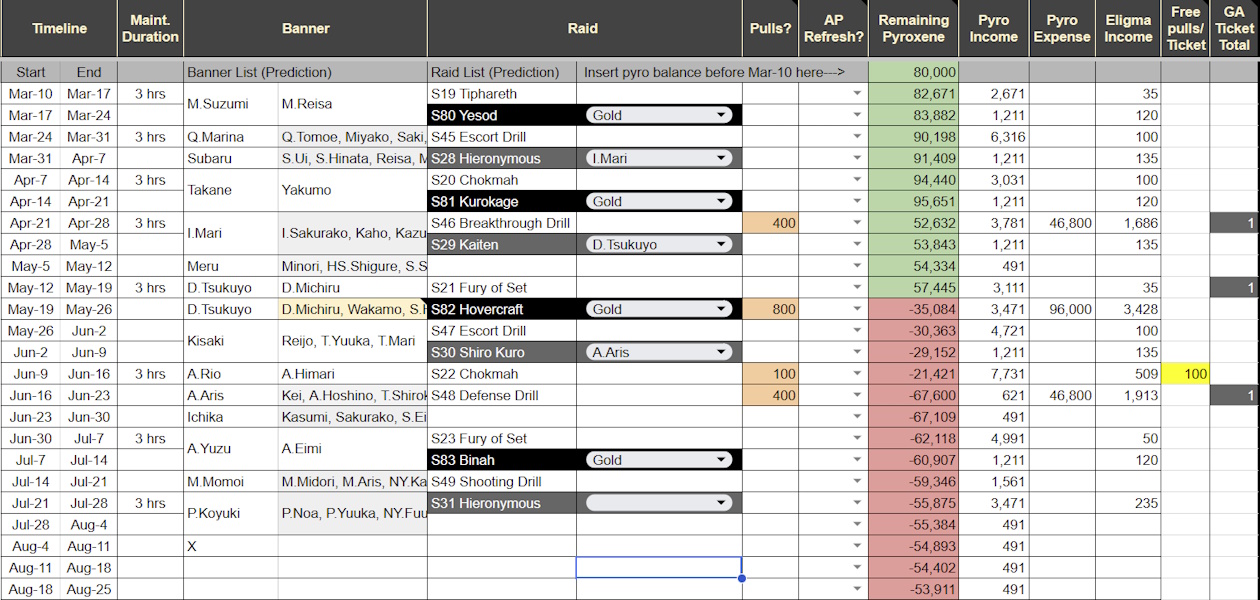Viewport: 1260px width, 600px height.
Task: Click the S23 Fury of Set raid cell
Action: (x=502, y=438)
